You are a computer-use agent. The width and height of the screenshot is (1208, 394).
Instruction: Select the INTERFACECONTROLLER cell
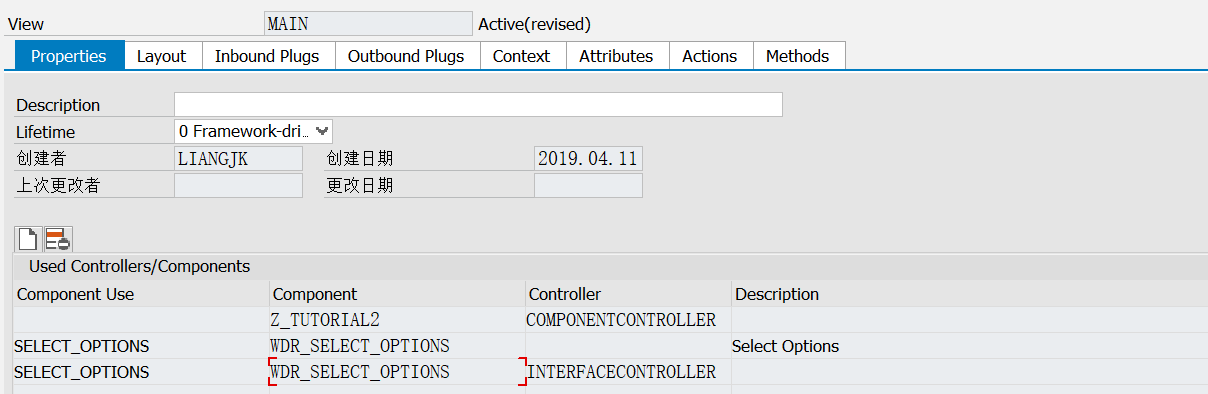point(628,372)
